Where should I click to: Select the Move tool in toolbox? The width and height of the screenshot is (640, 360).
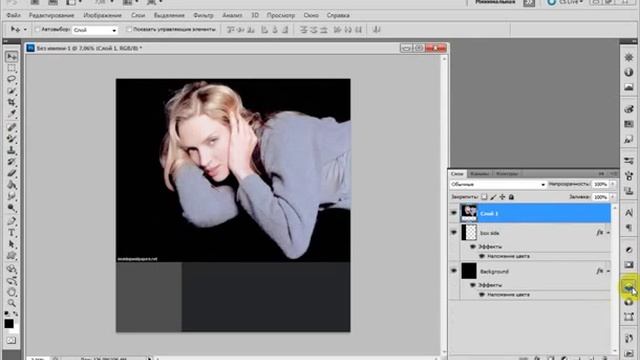[x=11, y=56]
